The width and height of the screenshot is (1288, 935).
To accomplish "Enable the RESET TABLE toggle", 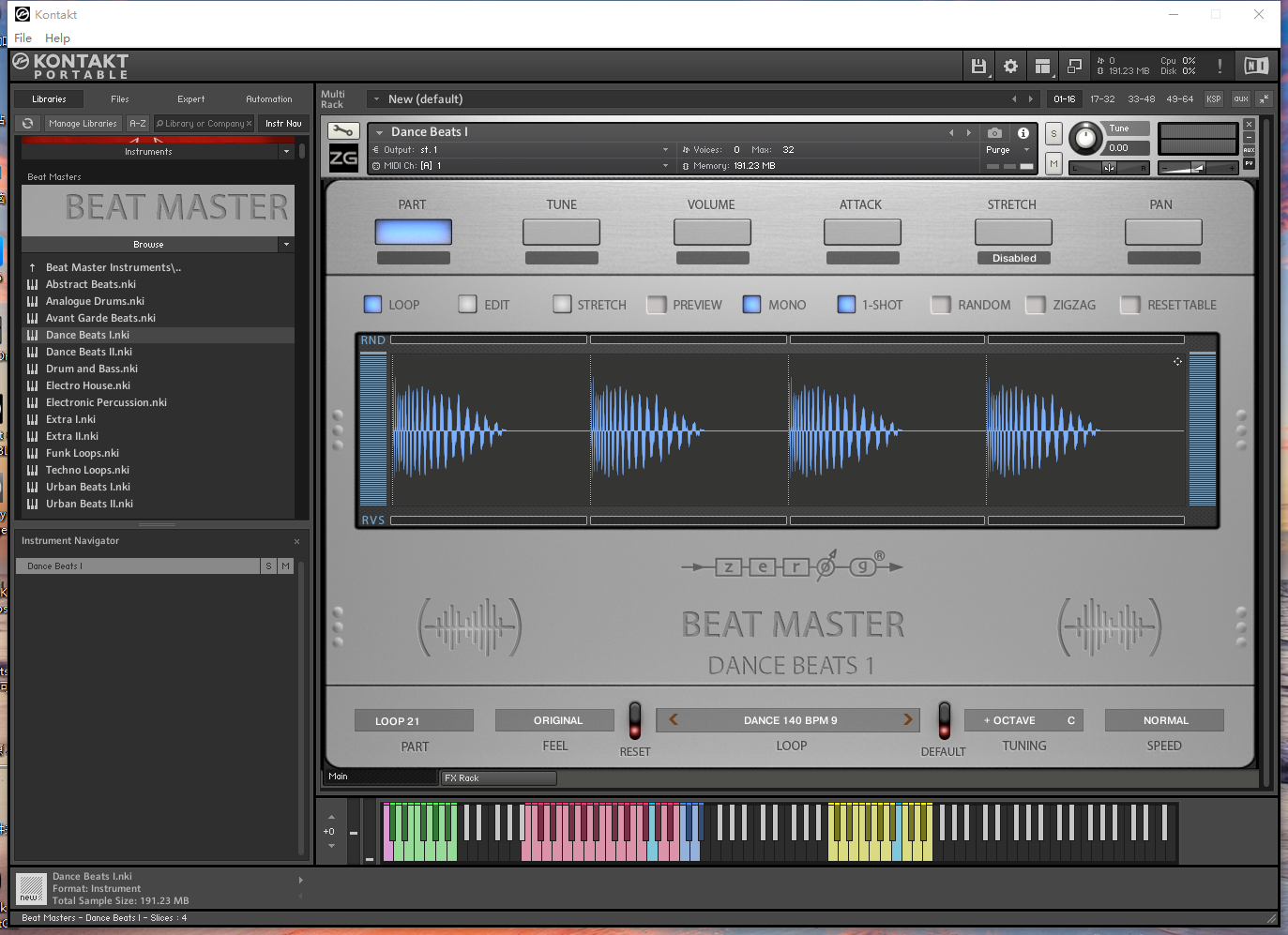I will click(1130, 305).
